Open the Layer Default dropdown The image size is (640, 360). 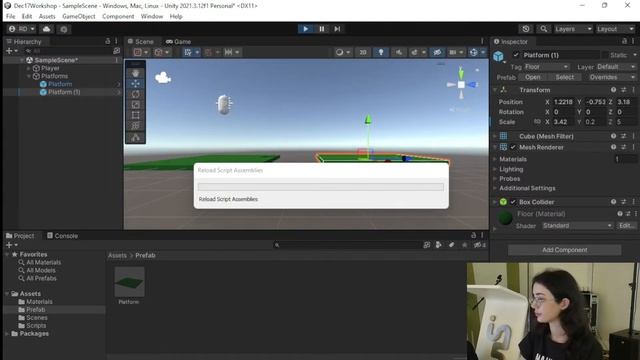(616, 67)
